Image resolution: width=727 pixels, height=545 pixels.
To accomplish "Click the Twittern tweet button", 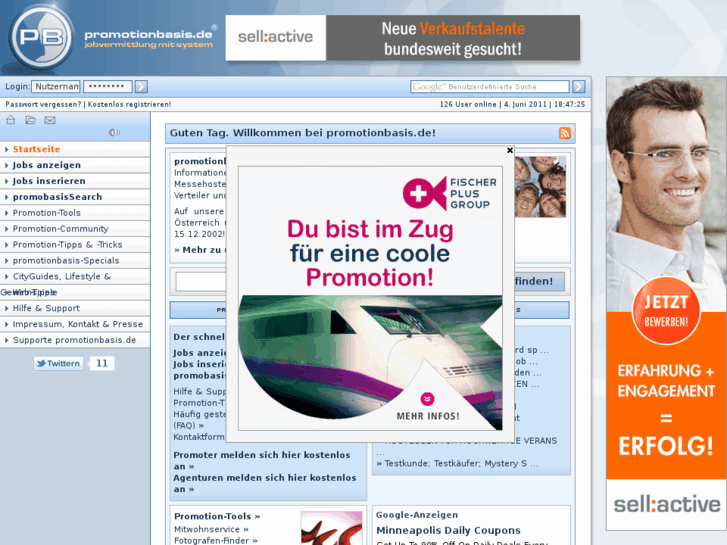I will click(x=58, y=363).
